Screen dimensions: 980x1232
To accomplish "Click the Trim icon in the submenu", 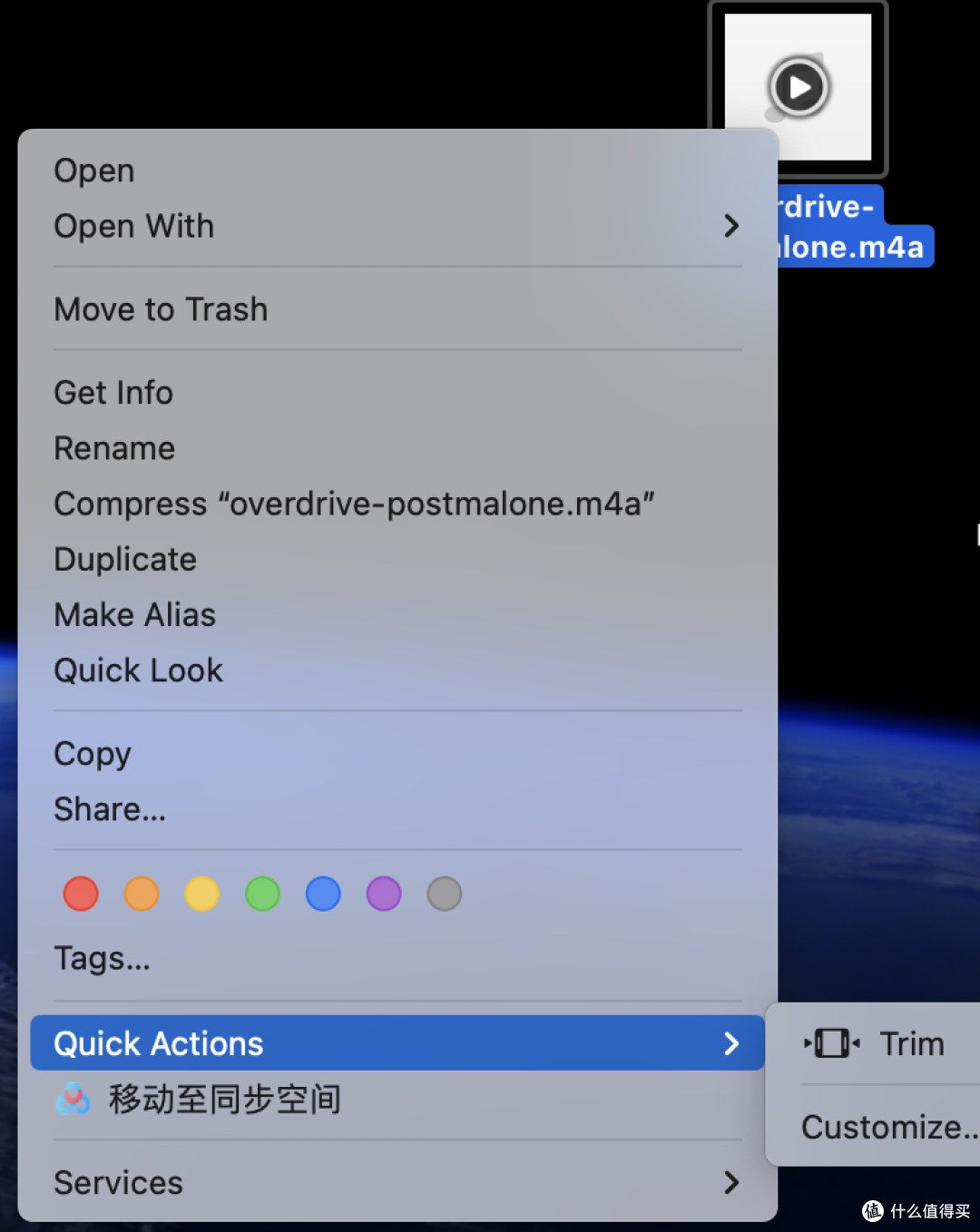I will (831, 1043).
